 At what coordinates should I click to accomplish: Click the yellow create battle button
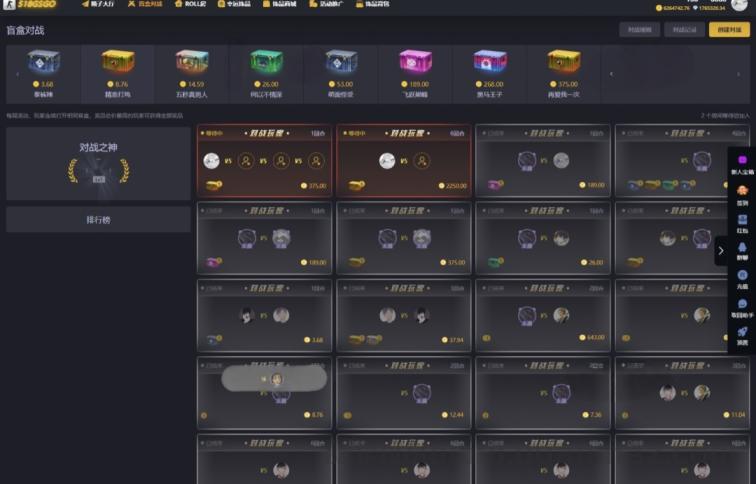click(729, 30)
